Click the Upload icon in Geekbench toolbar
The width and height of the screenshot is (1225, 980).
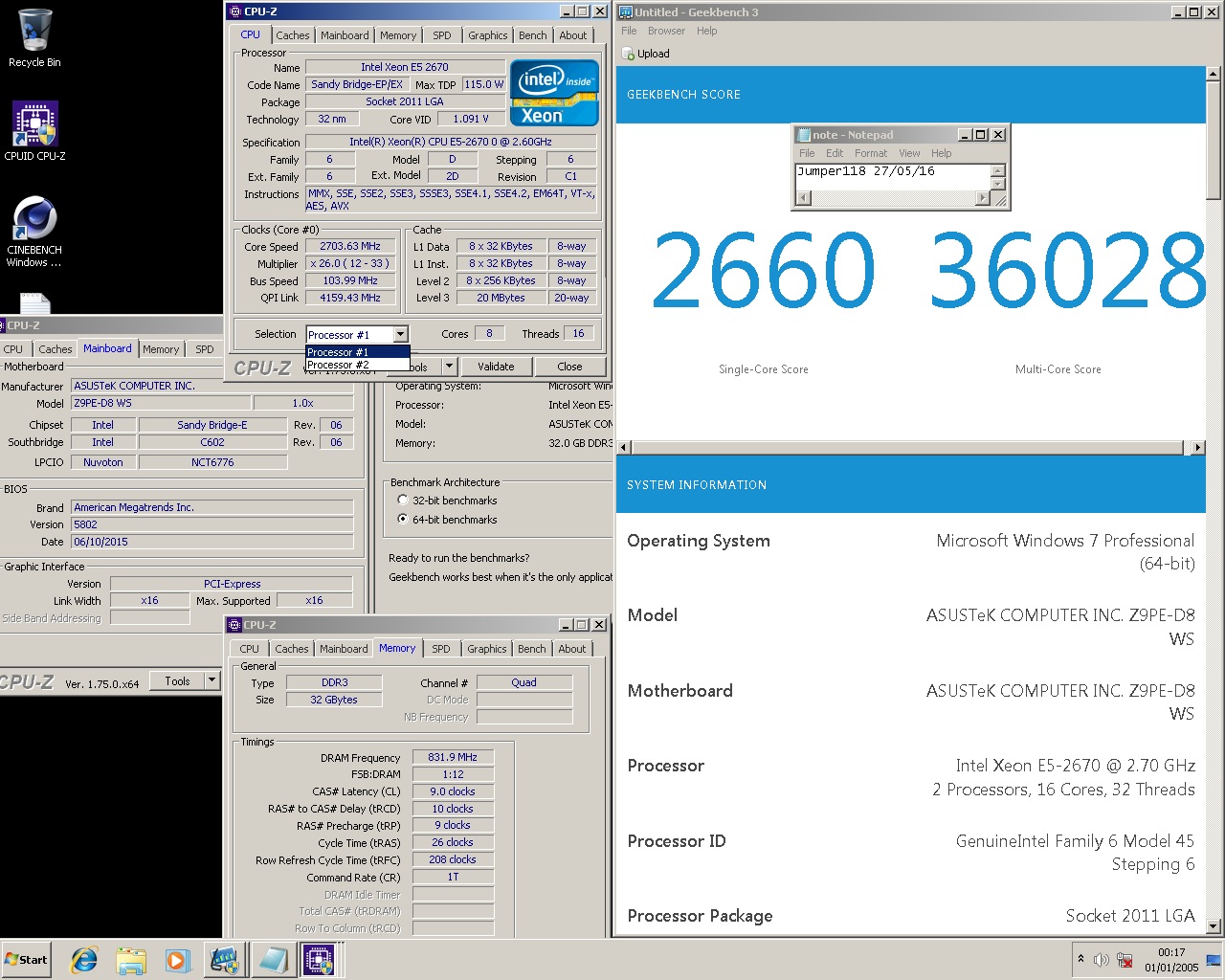click(628, 54)
